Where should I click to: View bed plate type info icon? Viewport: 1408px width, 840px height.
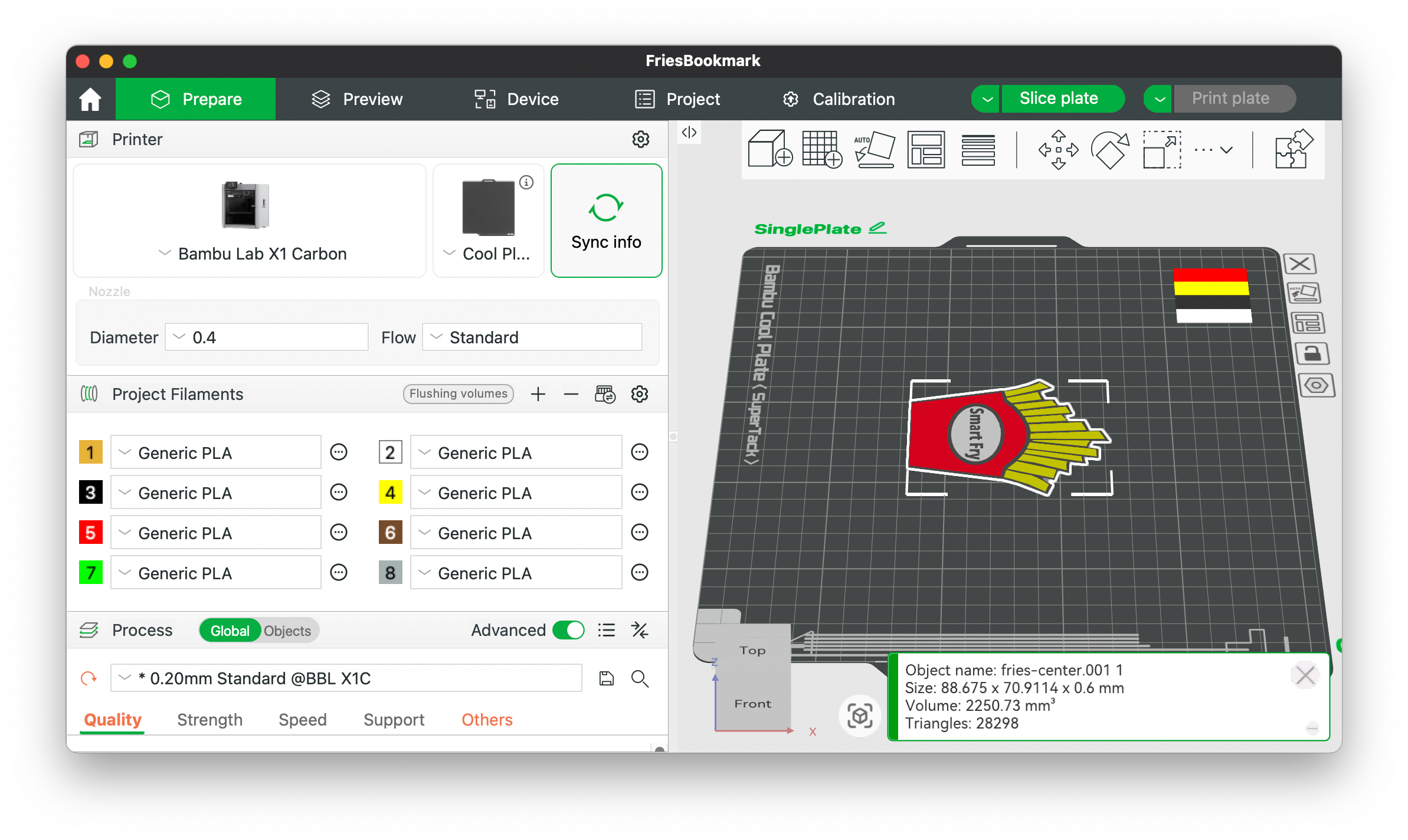[x=526, y=182]
